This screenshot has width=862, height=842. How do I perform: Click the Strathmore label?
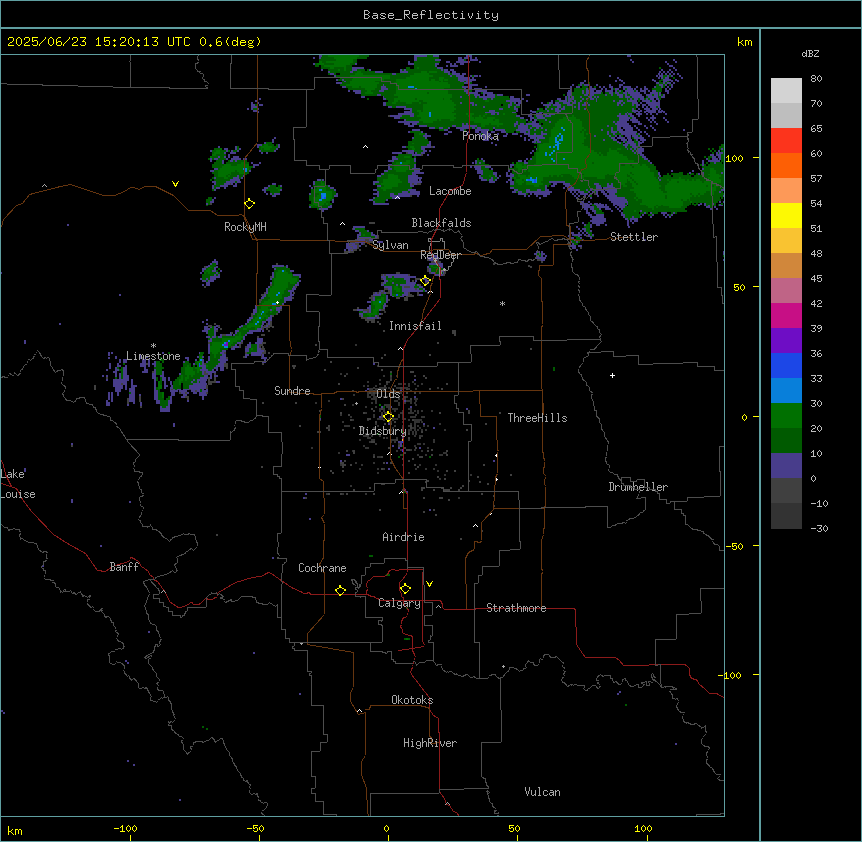[516, 608]
